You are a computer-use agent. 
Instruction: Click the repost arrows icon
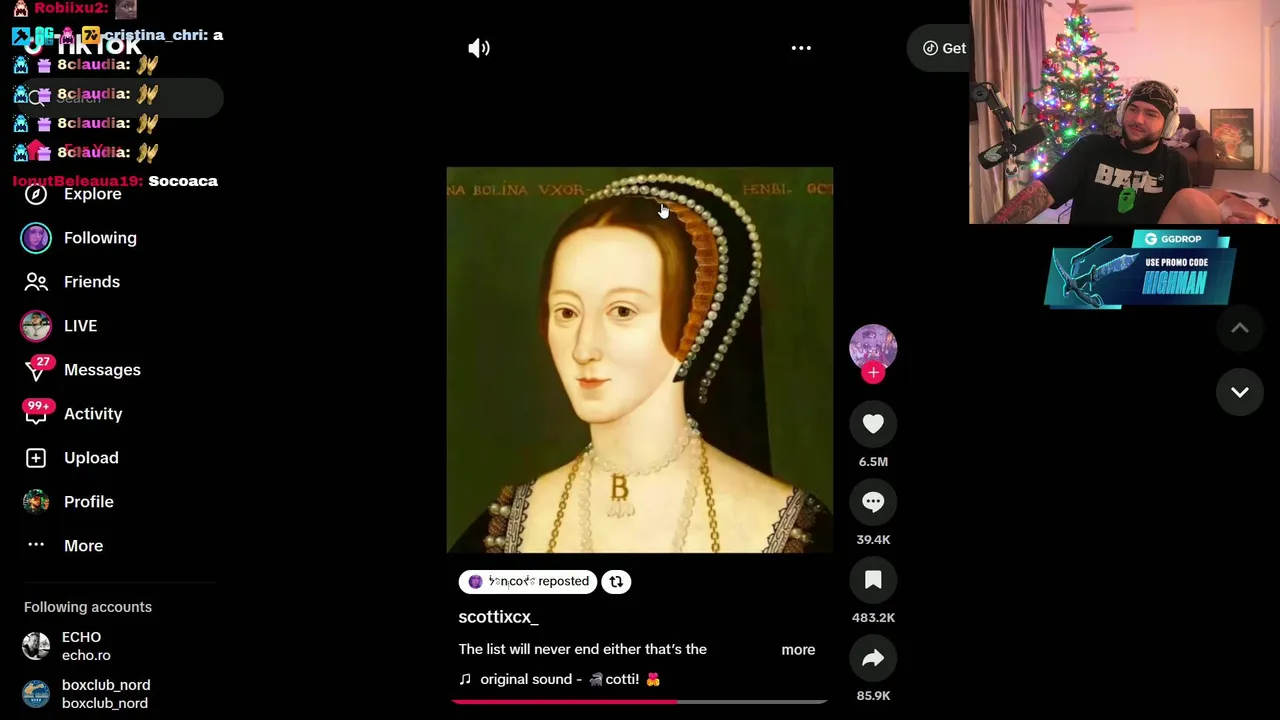click(616, 581)
